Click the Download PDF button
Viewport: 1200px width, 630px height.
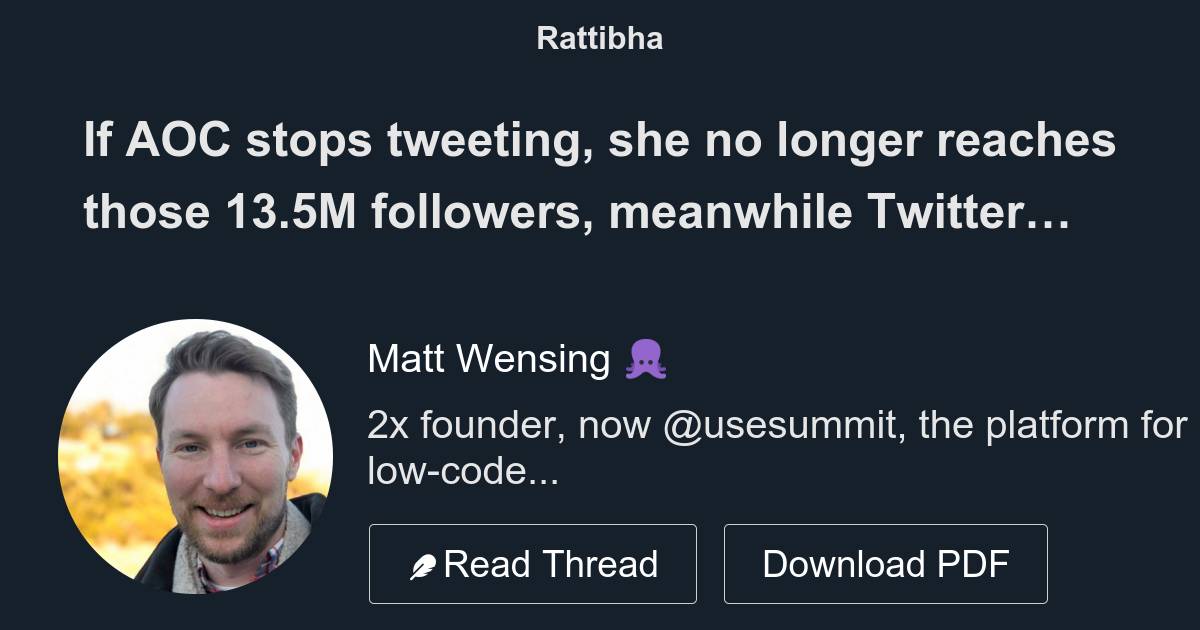(x=887, y=563)
